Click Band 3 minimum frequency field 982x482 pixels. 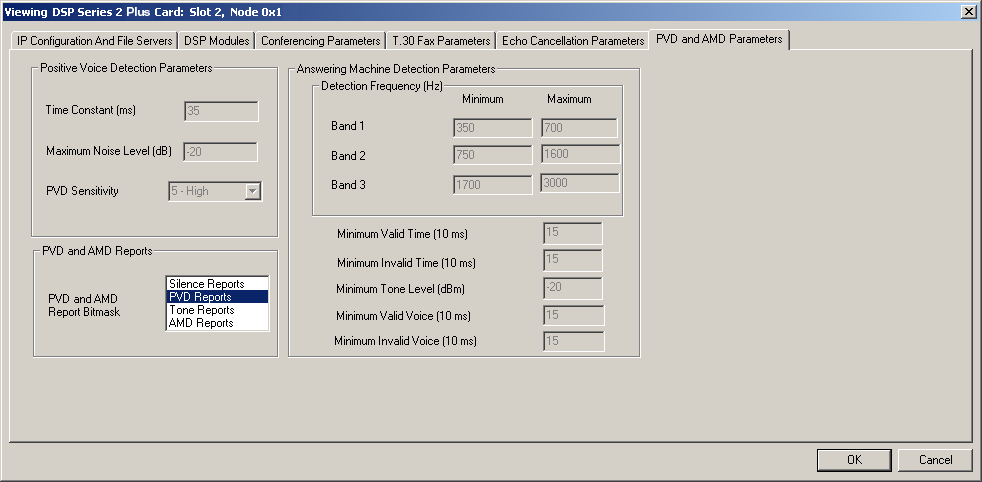[492, 184]
